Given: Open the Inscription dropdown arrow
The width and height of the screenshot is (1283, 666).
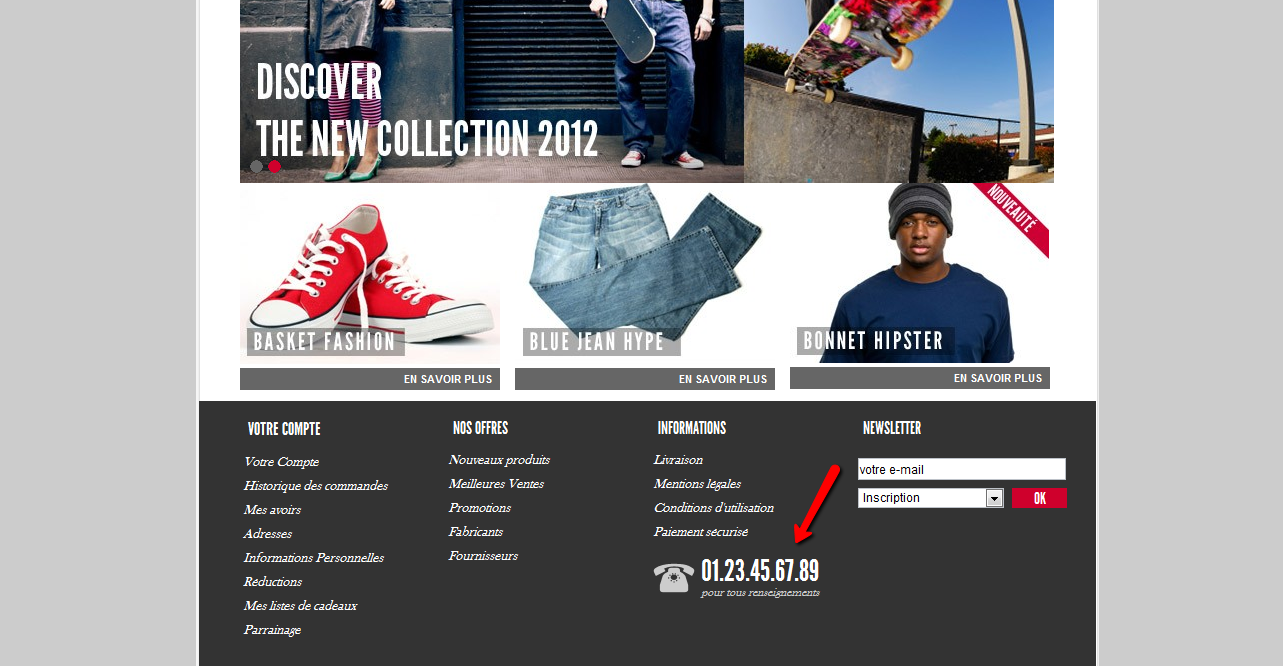Looking at the screenshot, I should click(994, 498).
